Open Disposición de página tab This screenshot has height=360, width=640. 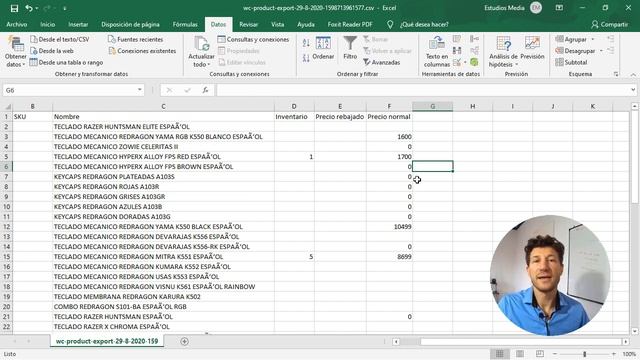click(130, 24)
